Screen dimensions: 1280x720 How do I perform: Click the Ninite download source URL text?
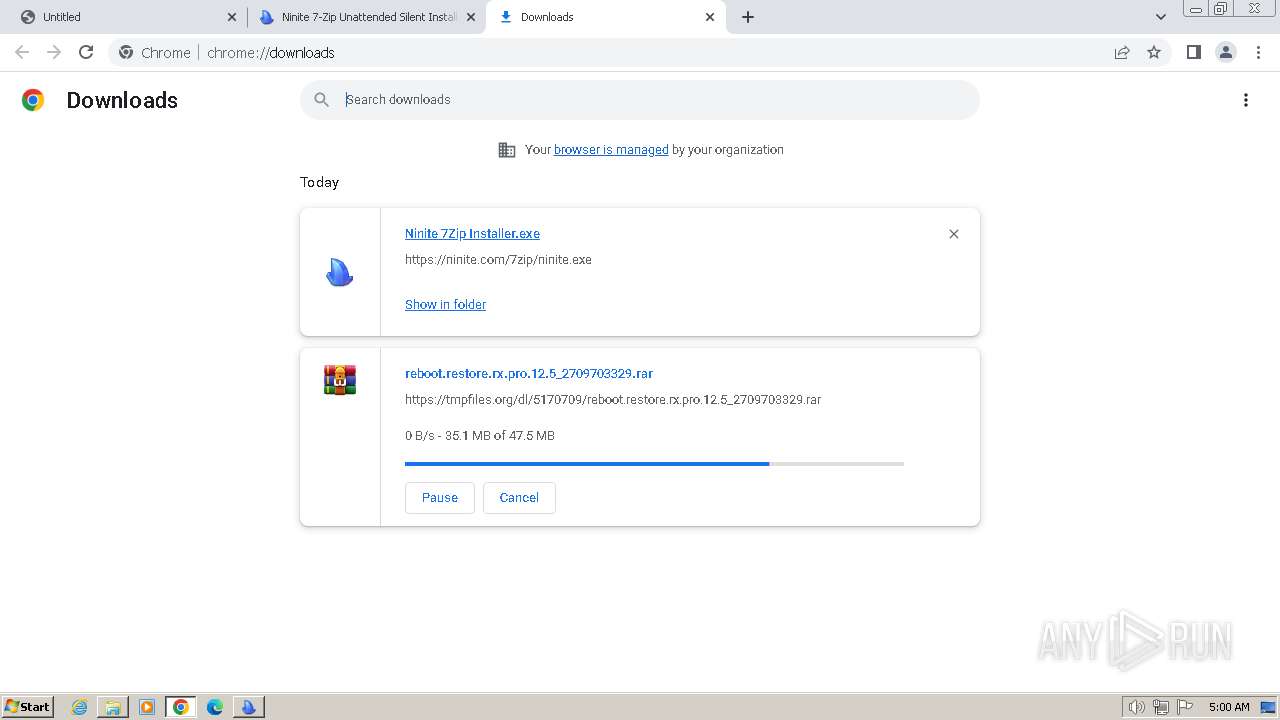[498, 259]
